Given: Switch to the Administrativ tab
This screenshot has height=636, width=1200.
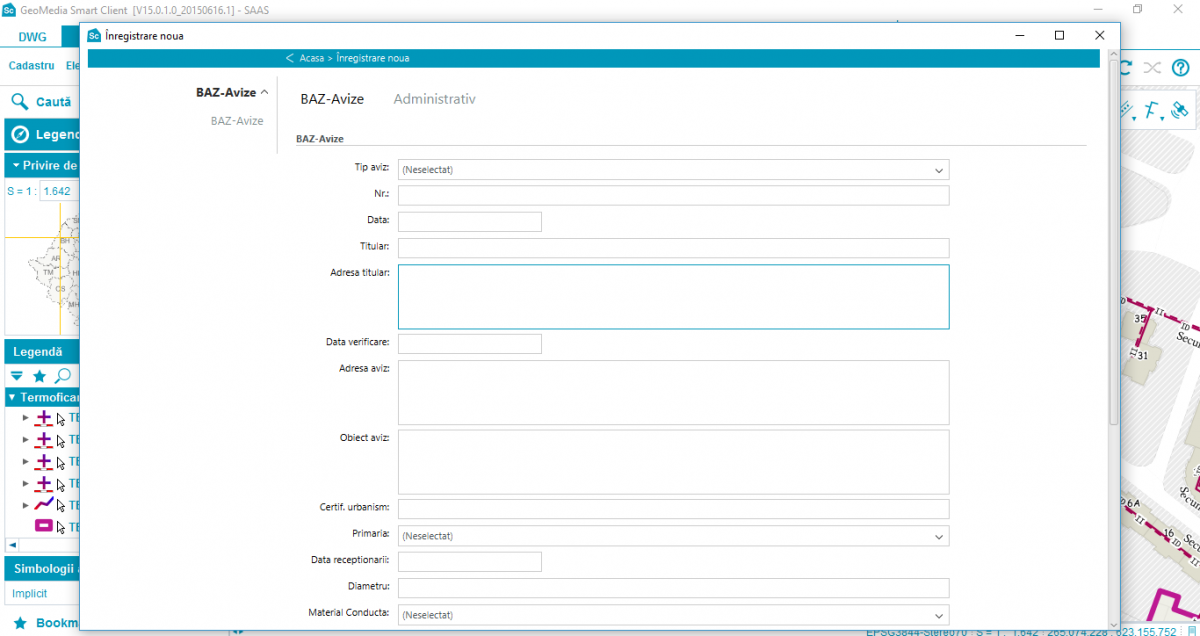Looking at the screenshot, I should (x=434, y=99).
